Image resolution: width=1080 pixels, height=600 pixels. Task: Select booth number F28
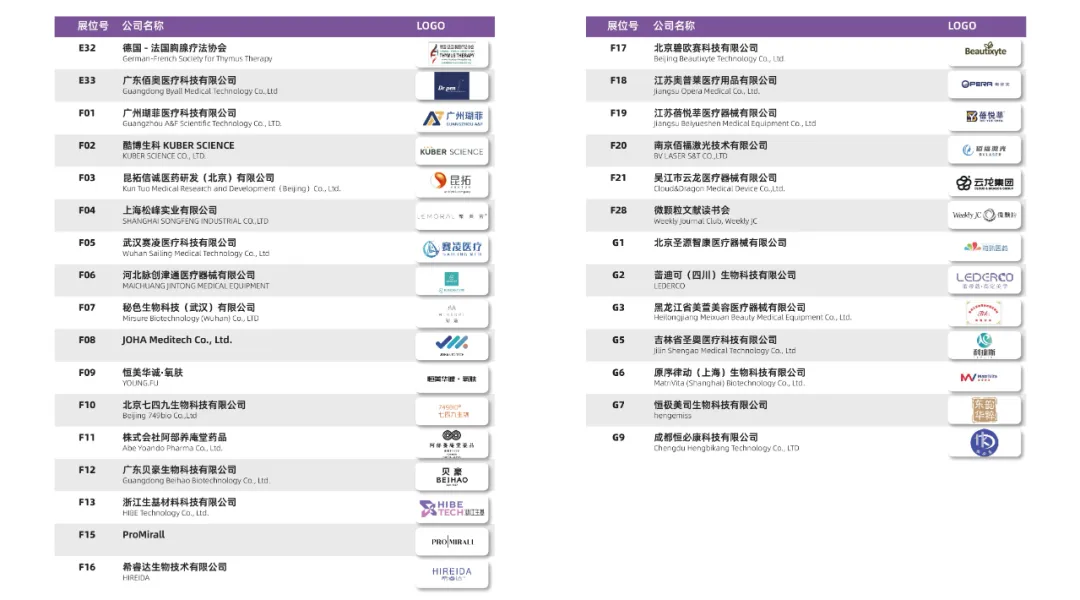618,210
